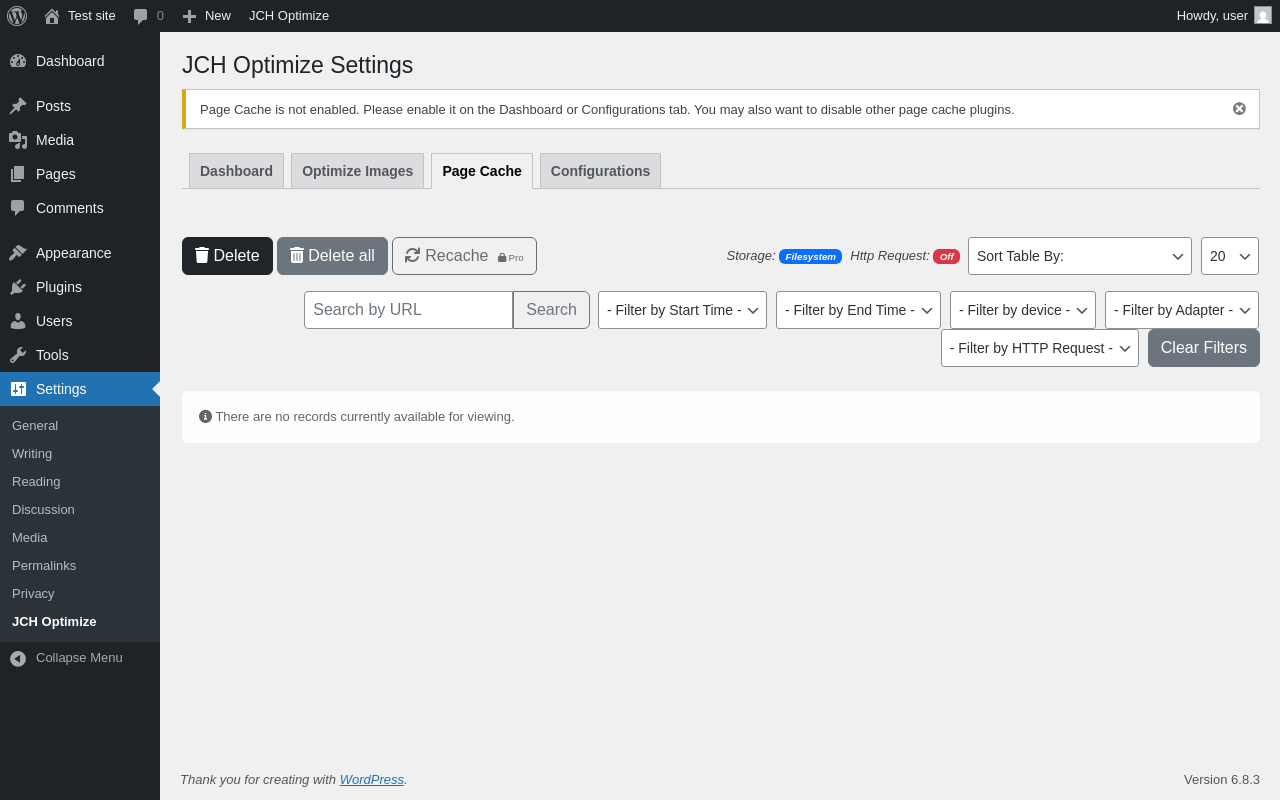This screenshot has height=800, width=1280.
Task: Click the Media icon in sidebar
Action: (x=18, y=140)
